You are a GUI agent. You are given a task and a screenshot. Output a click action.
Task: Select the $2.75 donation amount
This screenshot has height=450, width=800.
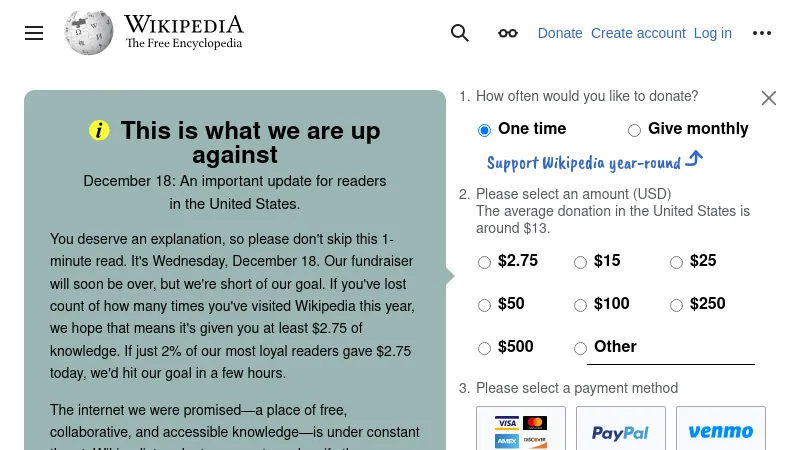[x=485, y=262]
